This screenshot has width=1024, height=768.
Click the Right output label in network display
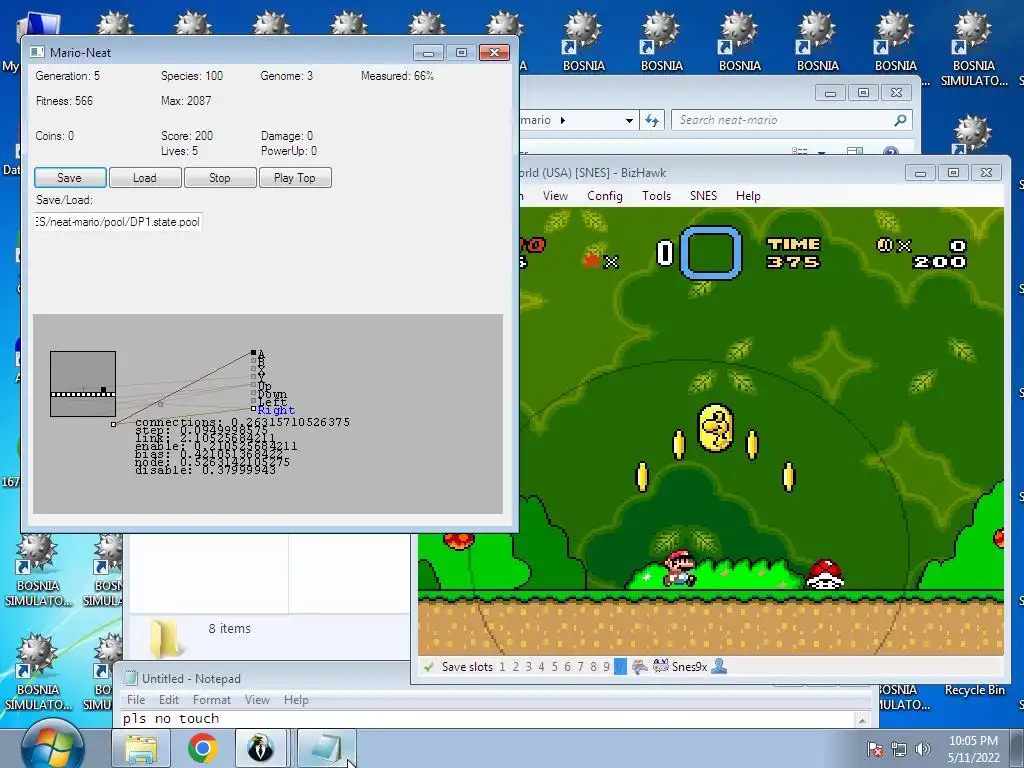click(x=276, y=410)
